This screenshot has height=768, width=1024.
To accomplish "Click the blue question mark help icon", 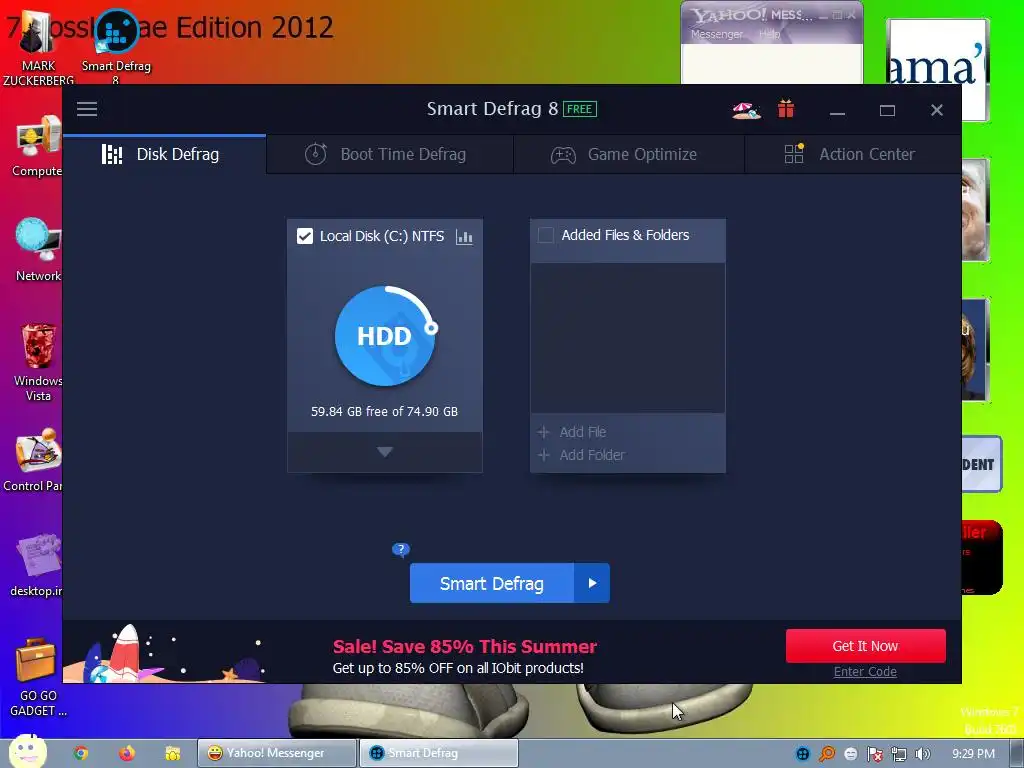I will (x=401, y=550).
